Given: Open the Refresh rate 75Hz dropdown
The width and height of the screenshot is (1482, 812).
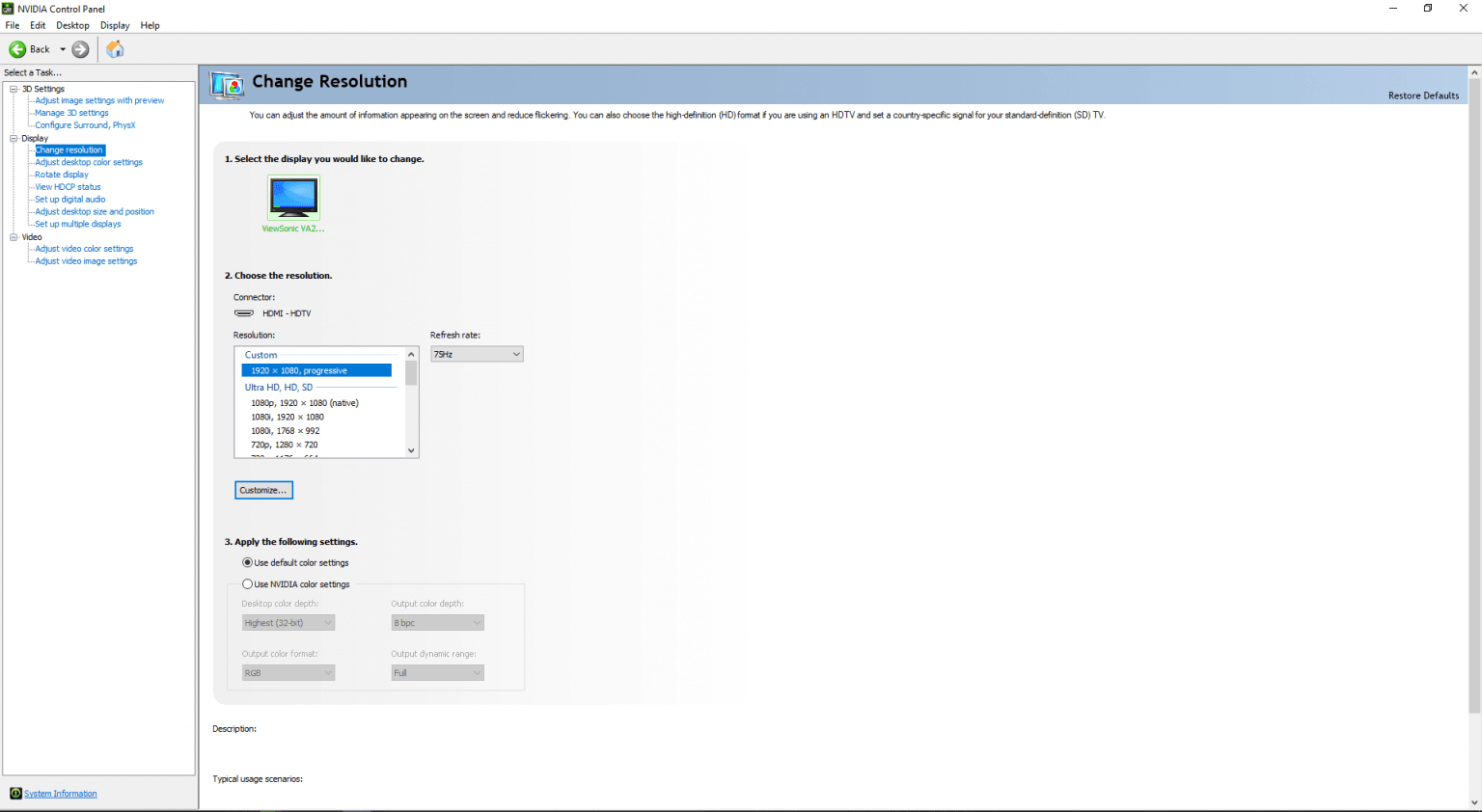Looking at the screenshot, I should coord(477,355).
